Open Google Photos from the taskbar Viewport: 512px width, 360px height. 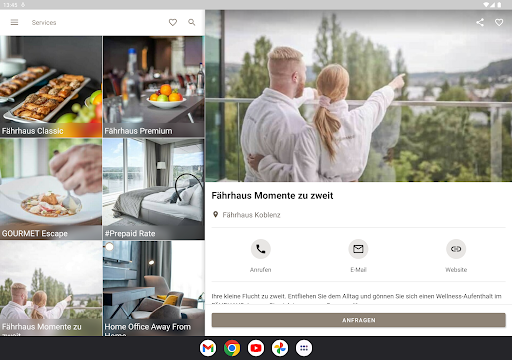tap(280, 348)
